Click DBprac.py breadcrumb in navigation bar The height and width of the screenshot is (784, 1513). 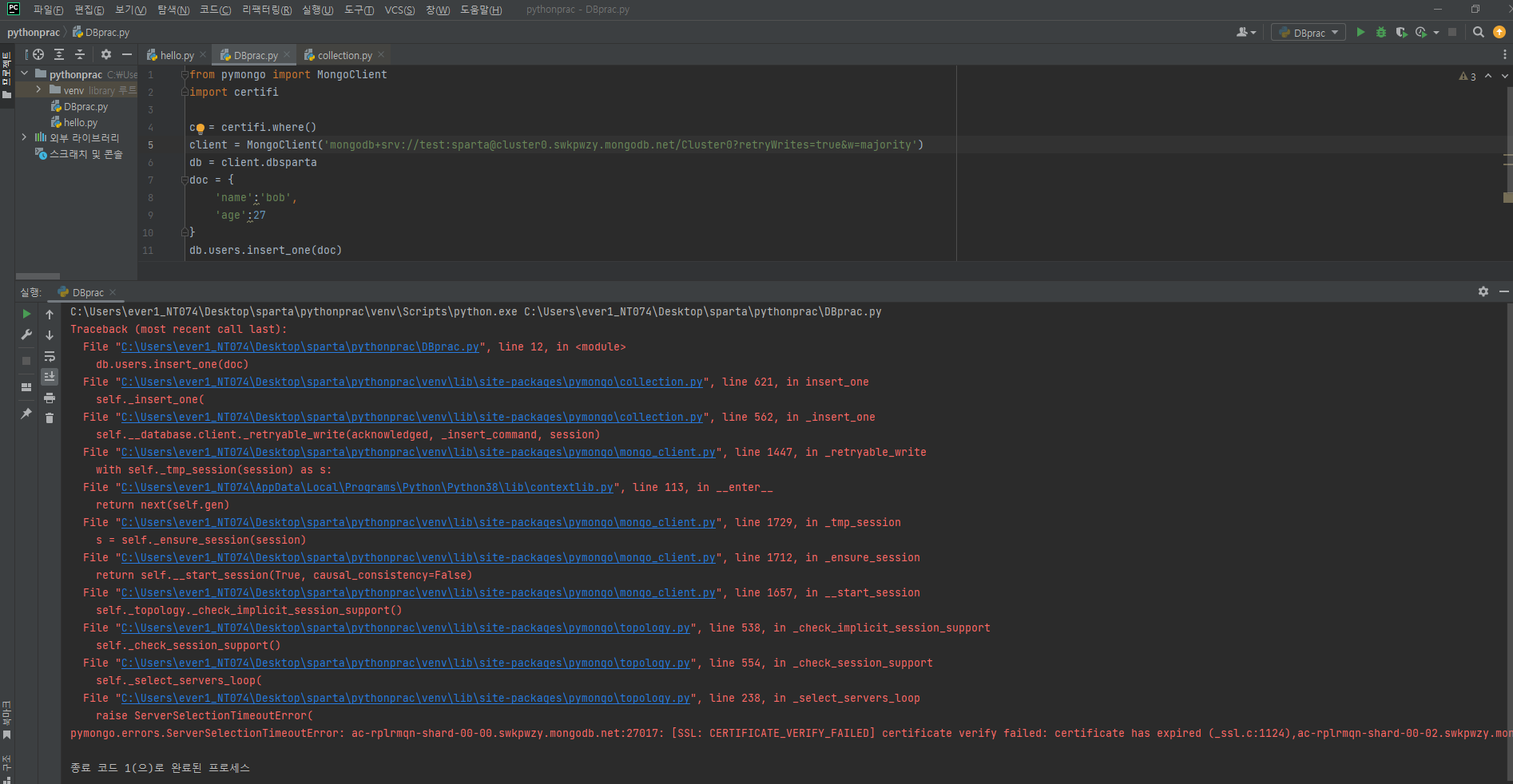[101, 32]
